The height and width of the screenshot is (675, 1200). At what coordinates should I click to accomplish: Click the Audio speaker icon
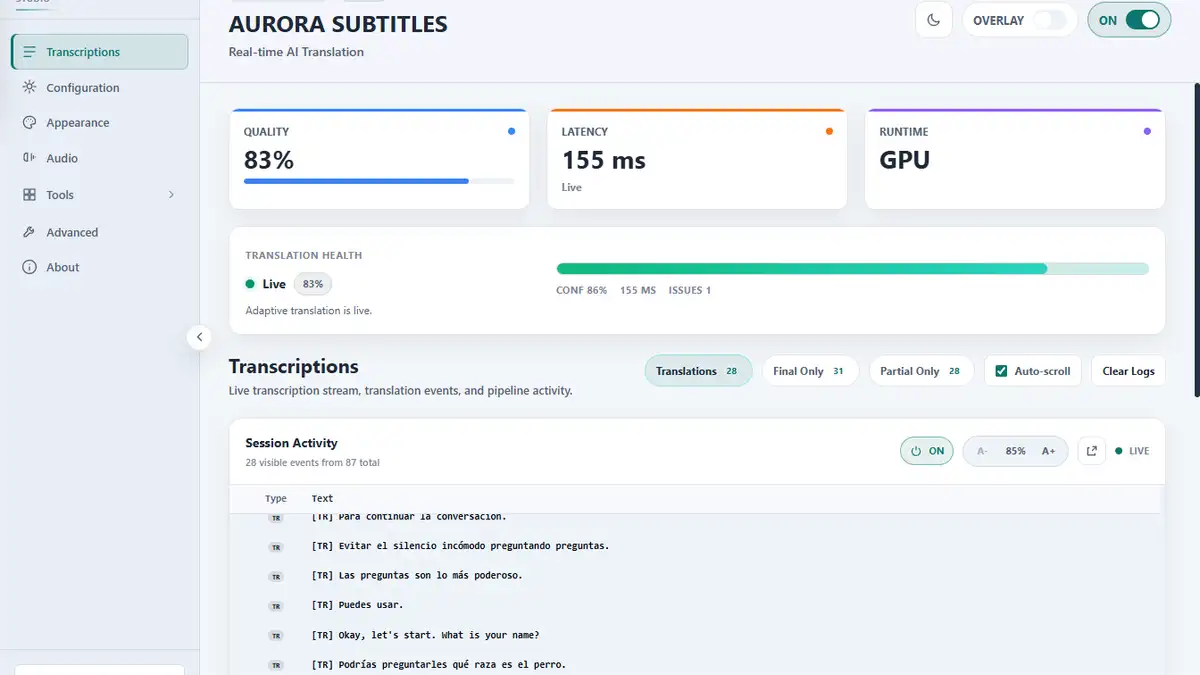click(x=30, y=158)
